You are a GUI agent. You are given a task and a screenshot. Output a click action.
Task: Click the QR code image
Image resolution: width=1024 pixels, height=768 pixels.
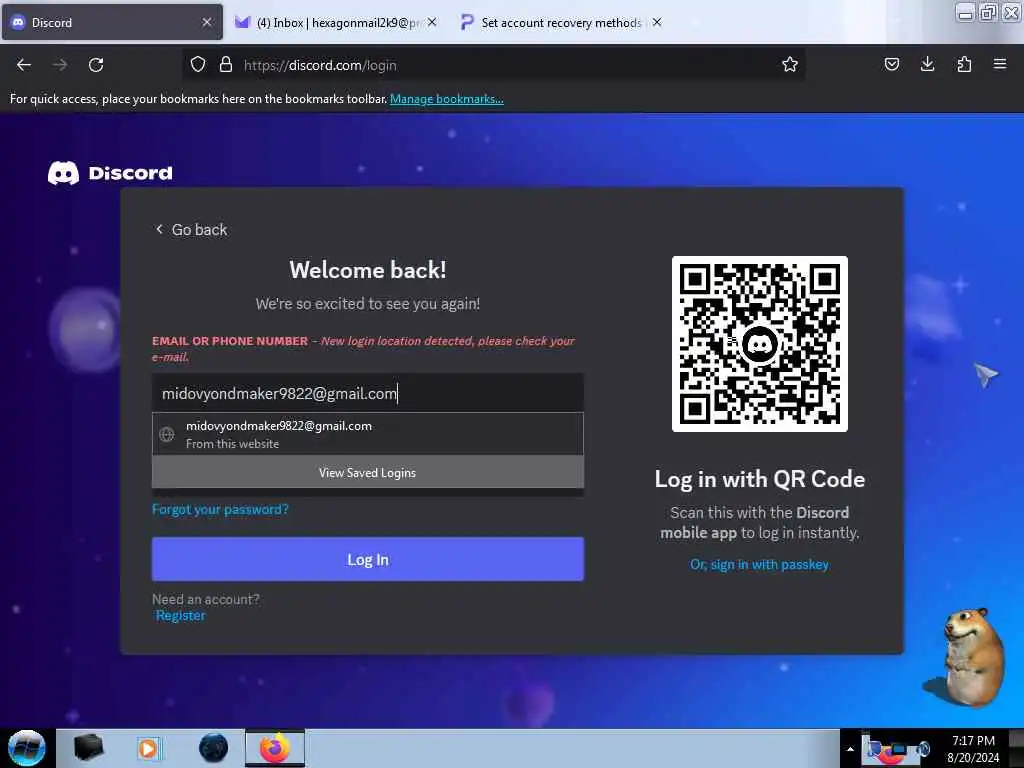tap(760, 344)
